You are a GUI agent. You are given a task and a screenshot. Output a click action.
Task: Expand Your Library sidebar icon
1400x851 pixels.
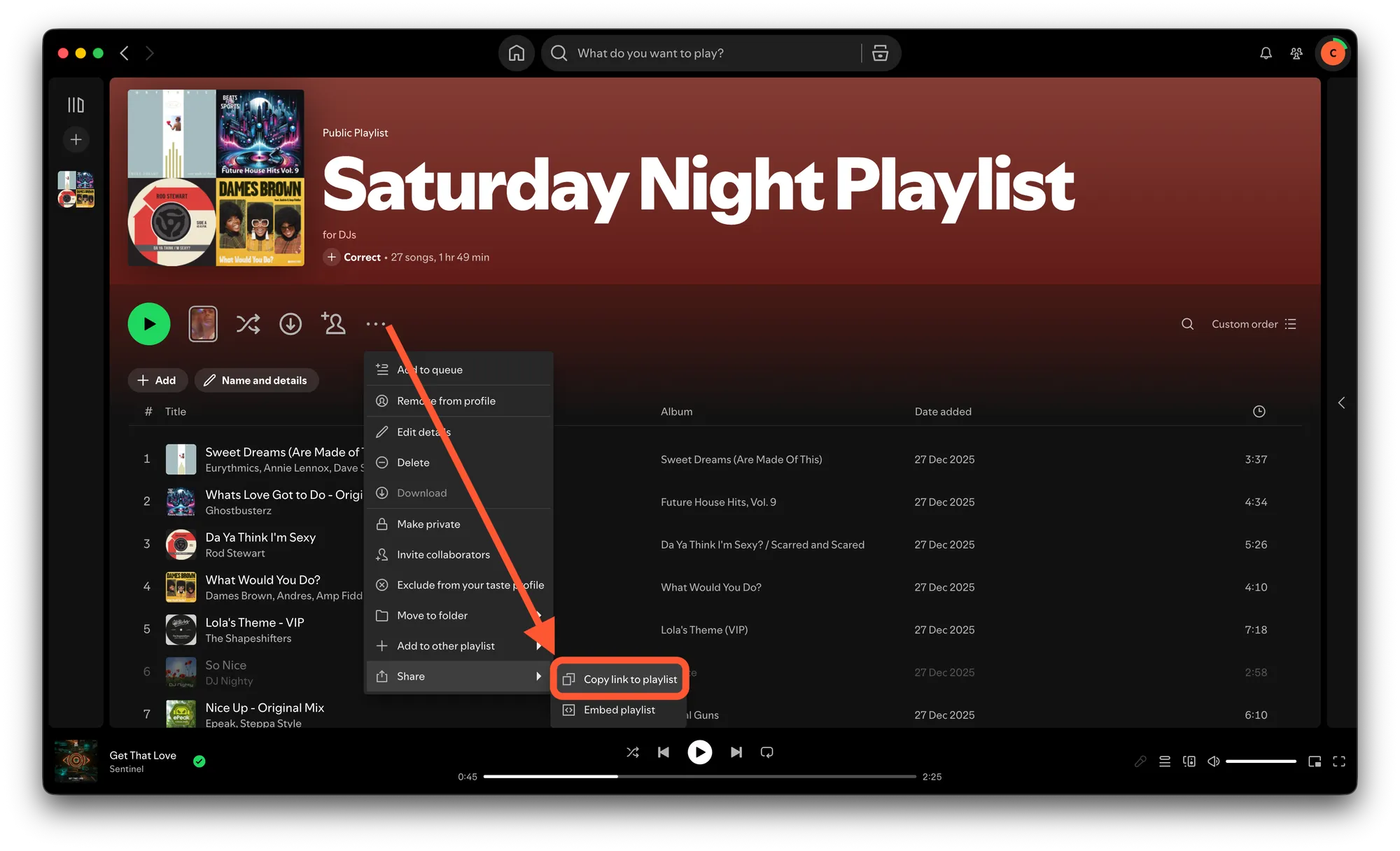[76, 105]
